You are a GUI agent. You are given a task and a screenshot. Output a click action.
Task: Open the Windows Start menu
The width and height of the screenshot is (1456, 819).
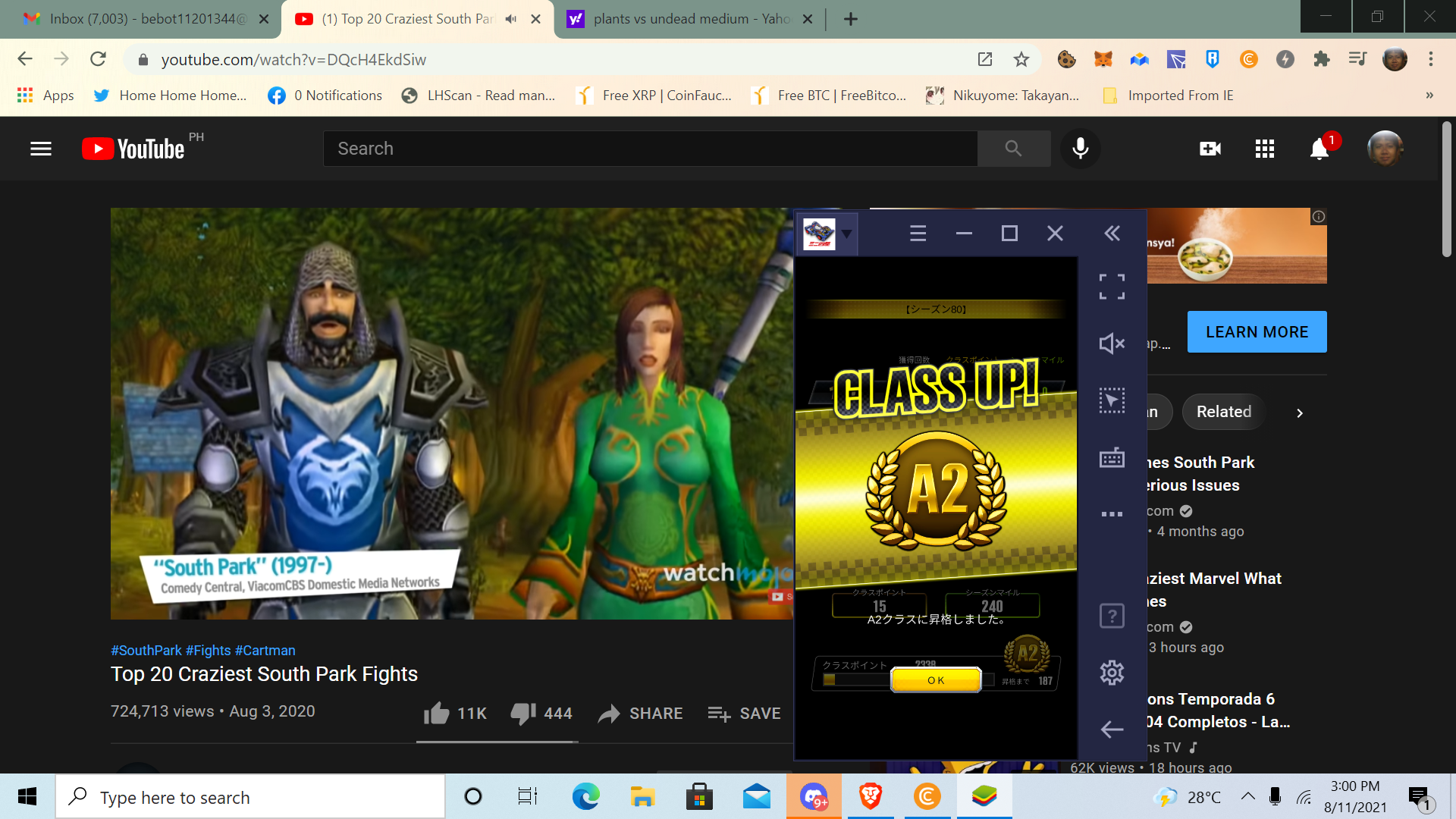coord(27,796)
